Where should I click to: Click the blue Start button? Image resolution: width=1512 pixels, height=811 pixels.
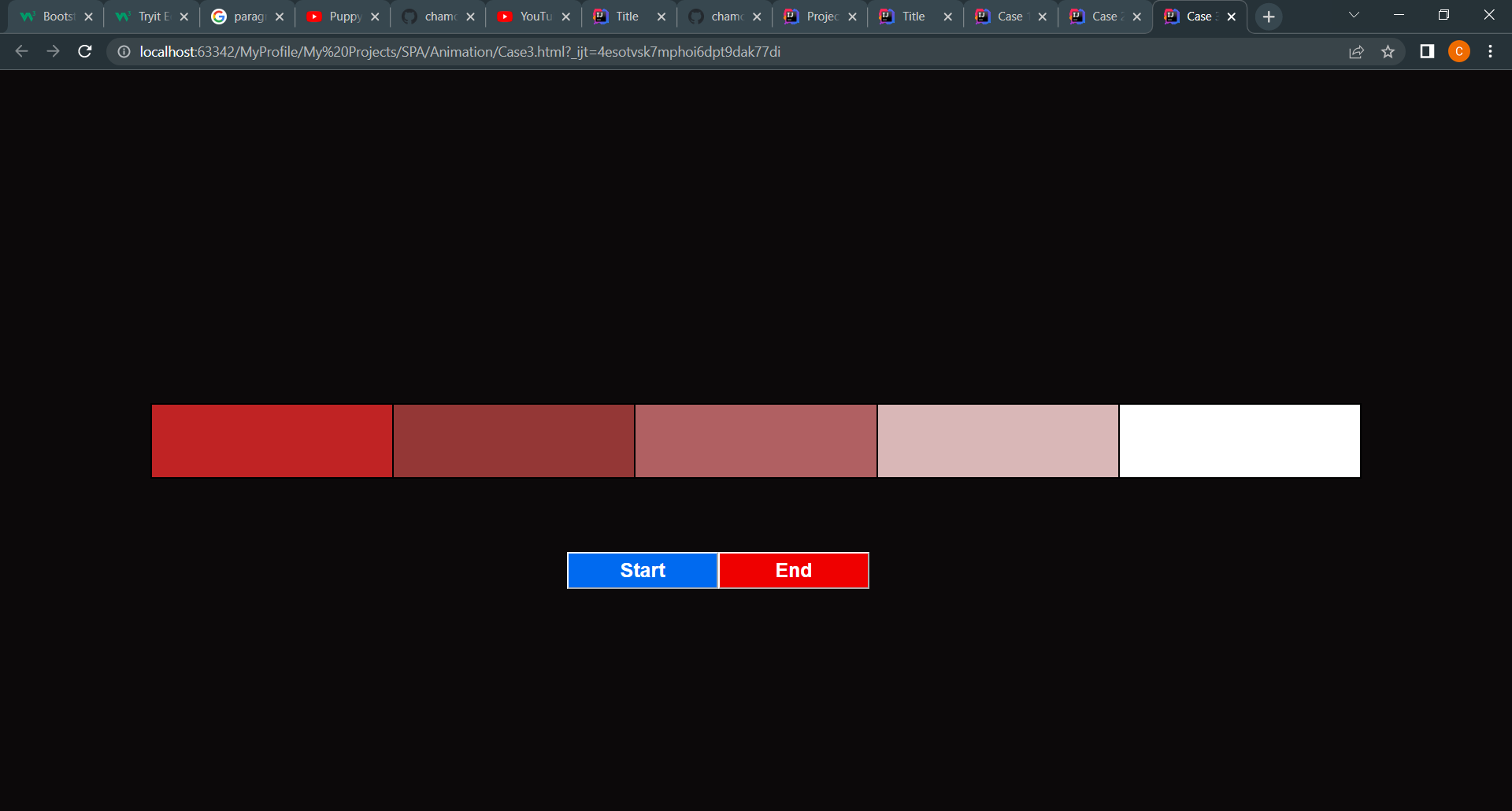[x=643, y=570]
